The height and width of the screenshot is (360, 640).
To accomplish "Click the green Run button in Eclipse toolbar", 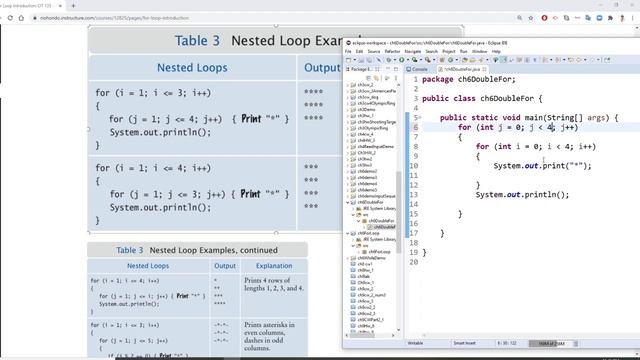I will [402, 60].
